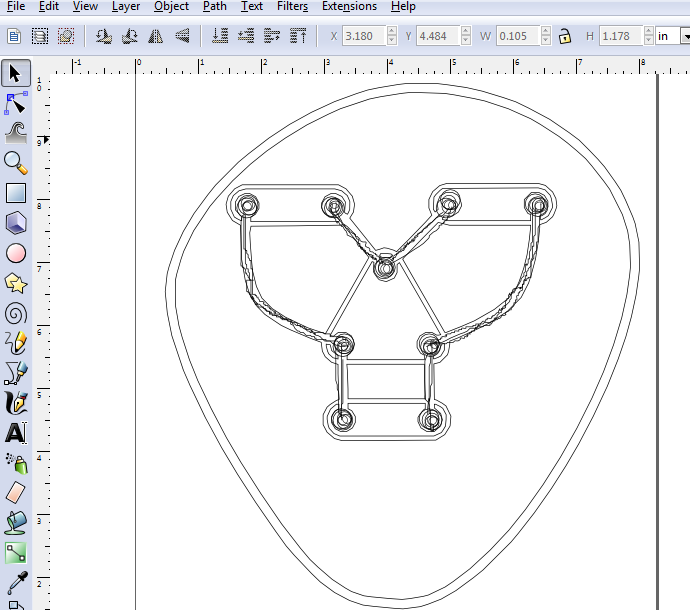The width and height of the screenshot is (690, 610).
Task: Click the X position field
Action: click(364, 36)
